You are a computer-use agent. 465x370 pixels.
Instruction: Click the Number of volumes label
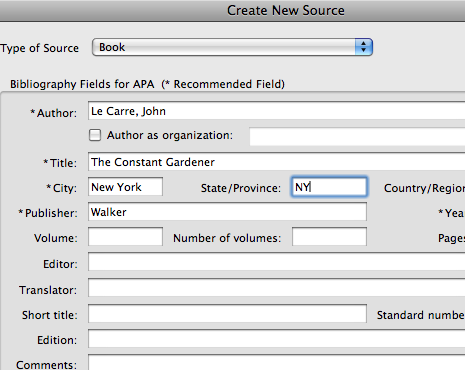coord(227,238)
